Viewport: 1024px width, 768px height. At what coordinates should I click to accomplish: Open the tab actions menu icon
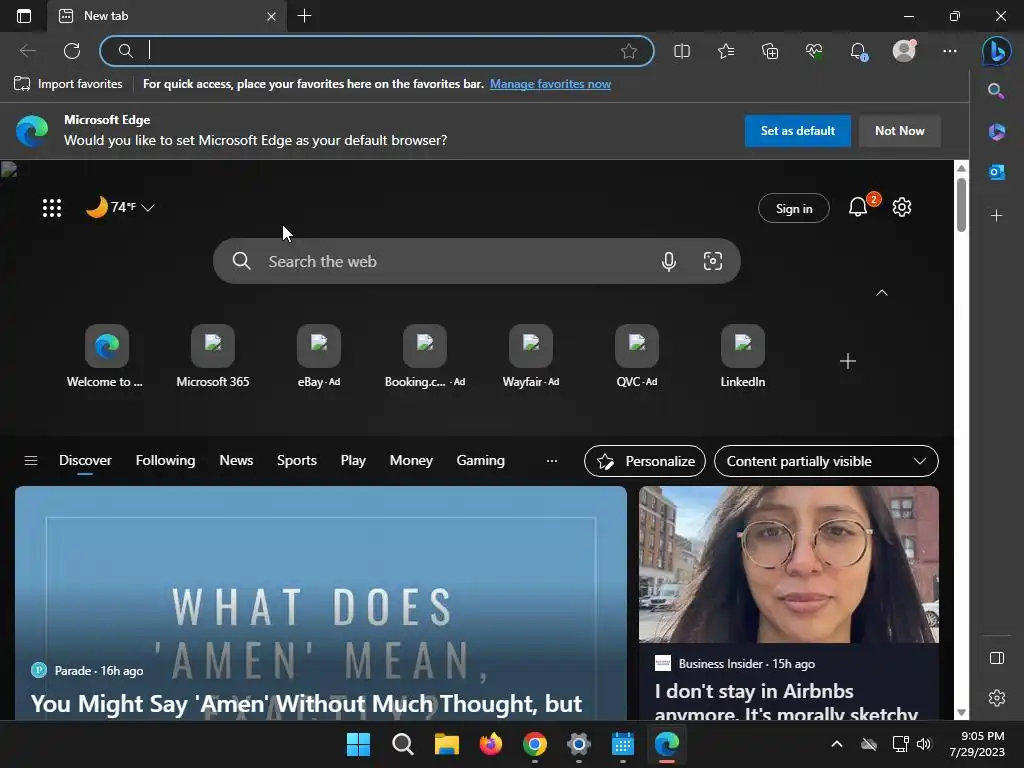tap(24, 16)
